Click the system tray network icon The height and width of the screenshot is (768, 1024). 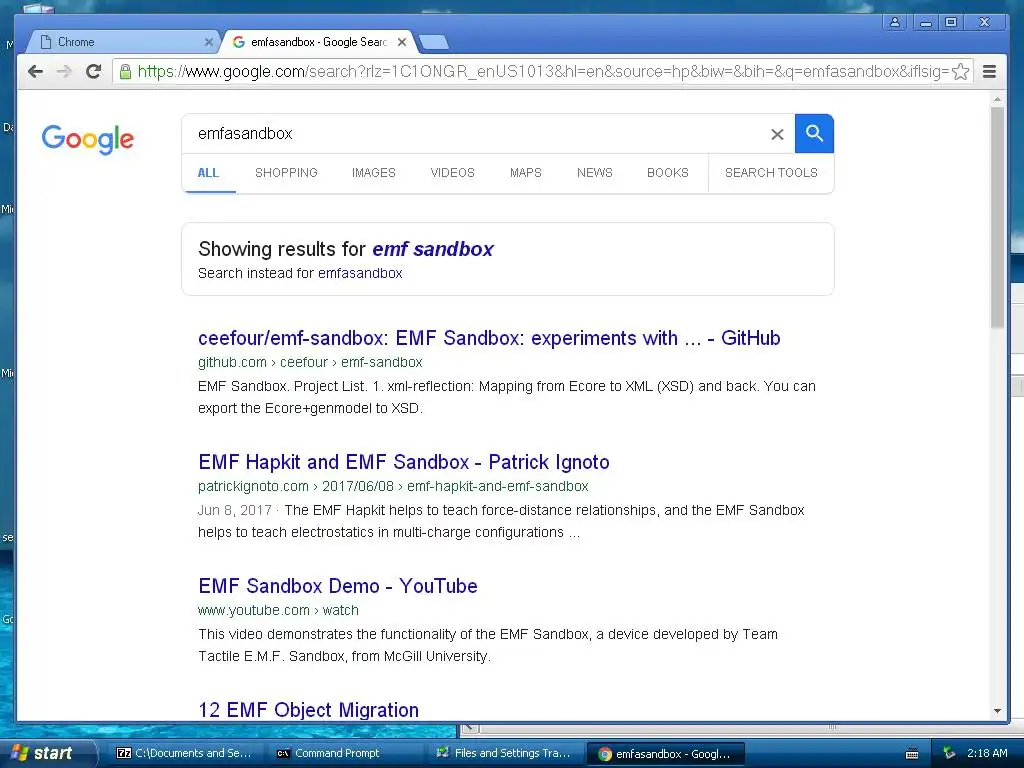point(949,754)
